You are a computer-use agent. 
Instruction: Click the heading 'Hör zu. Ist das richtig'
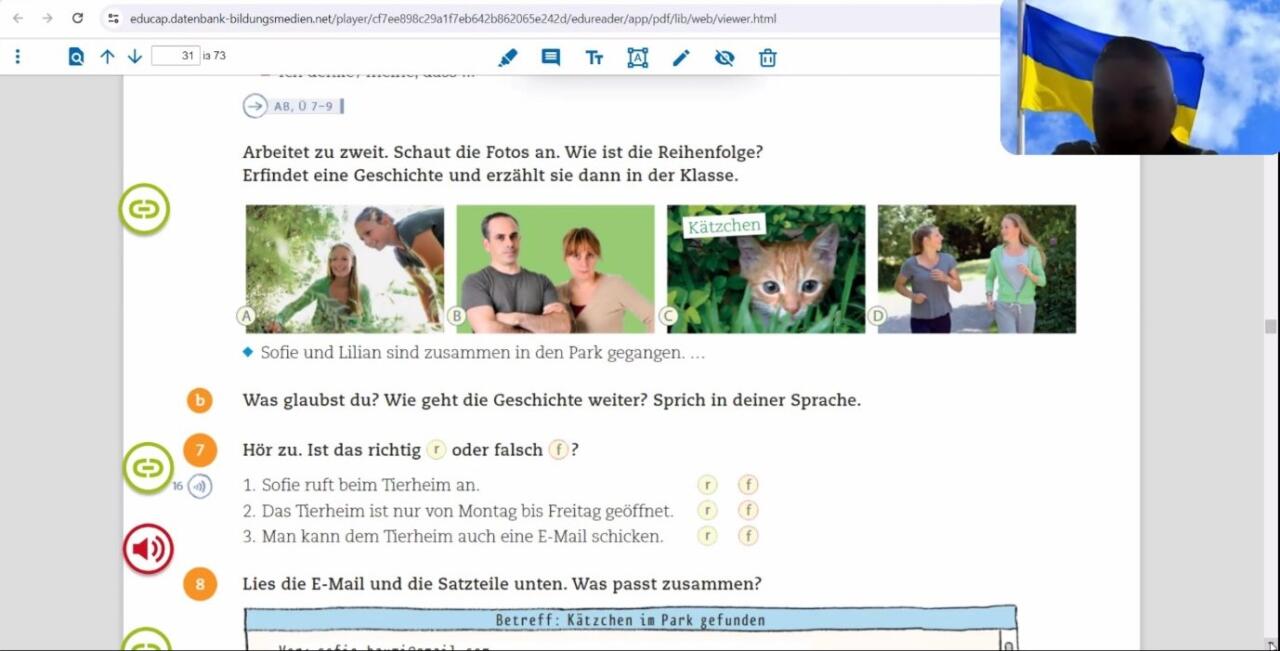[x=332, y=450]
